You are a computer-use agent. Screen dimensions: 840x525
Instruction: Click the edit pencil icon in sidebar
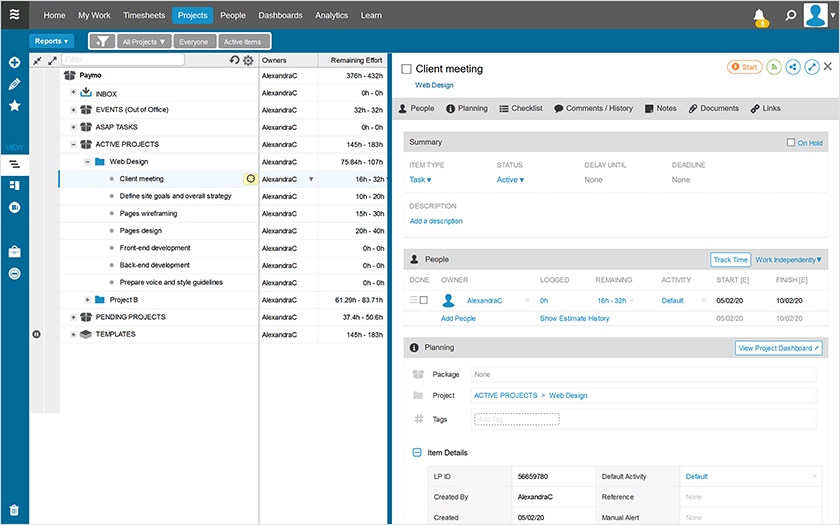click(x=14, y=84)
